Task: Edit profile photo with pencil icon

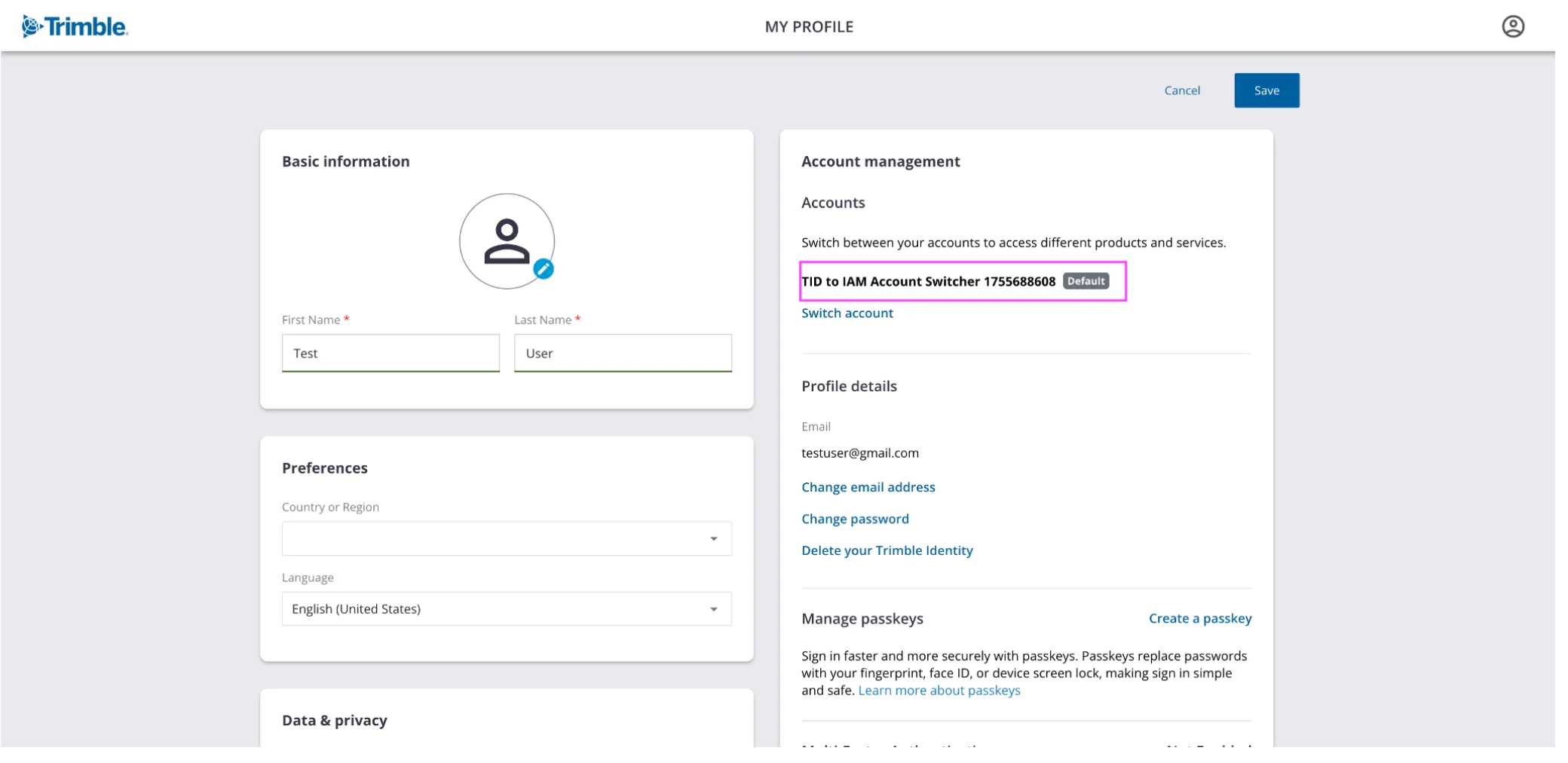Action: pyautogui.click(x=544, y=269)
